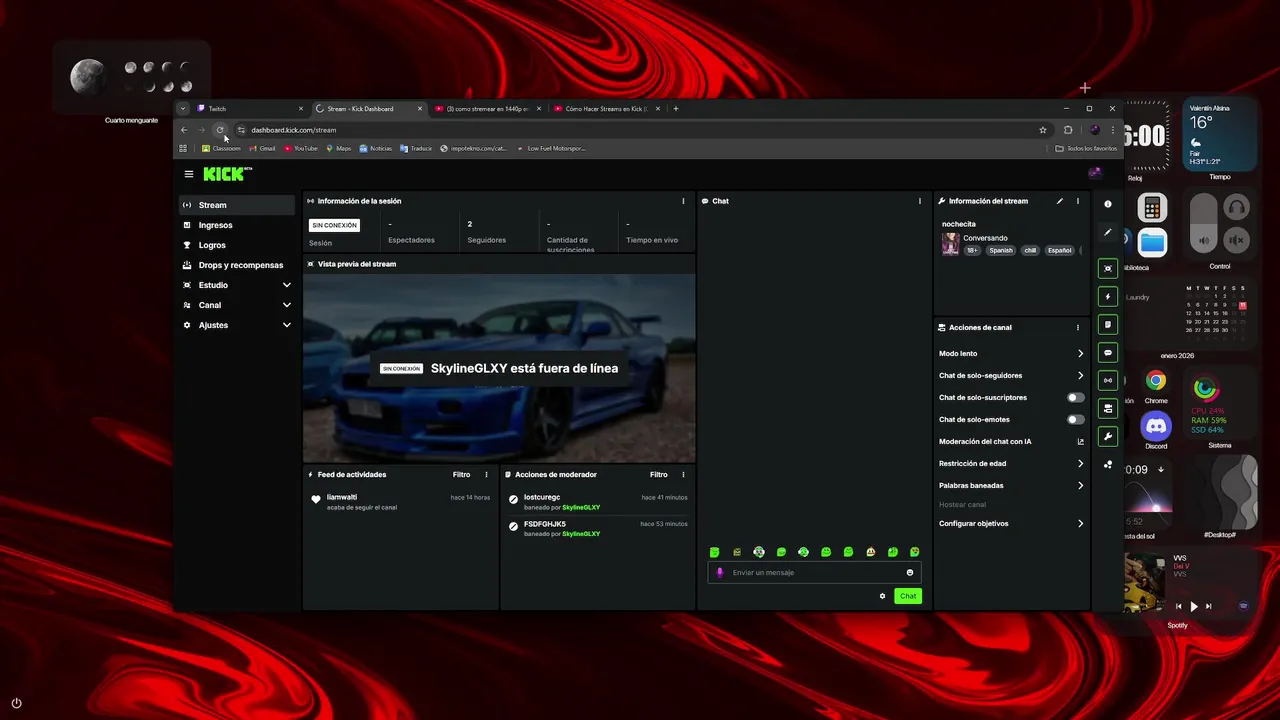The width and height of the screenshot is (1280, 720).
Task: Open options menu of Información de la sesión
Action: point(684,201)
